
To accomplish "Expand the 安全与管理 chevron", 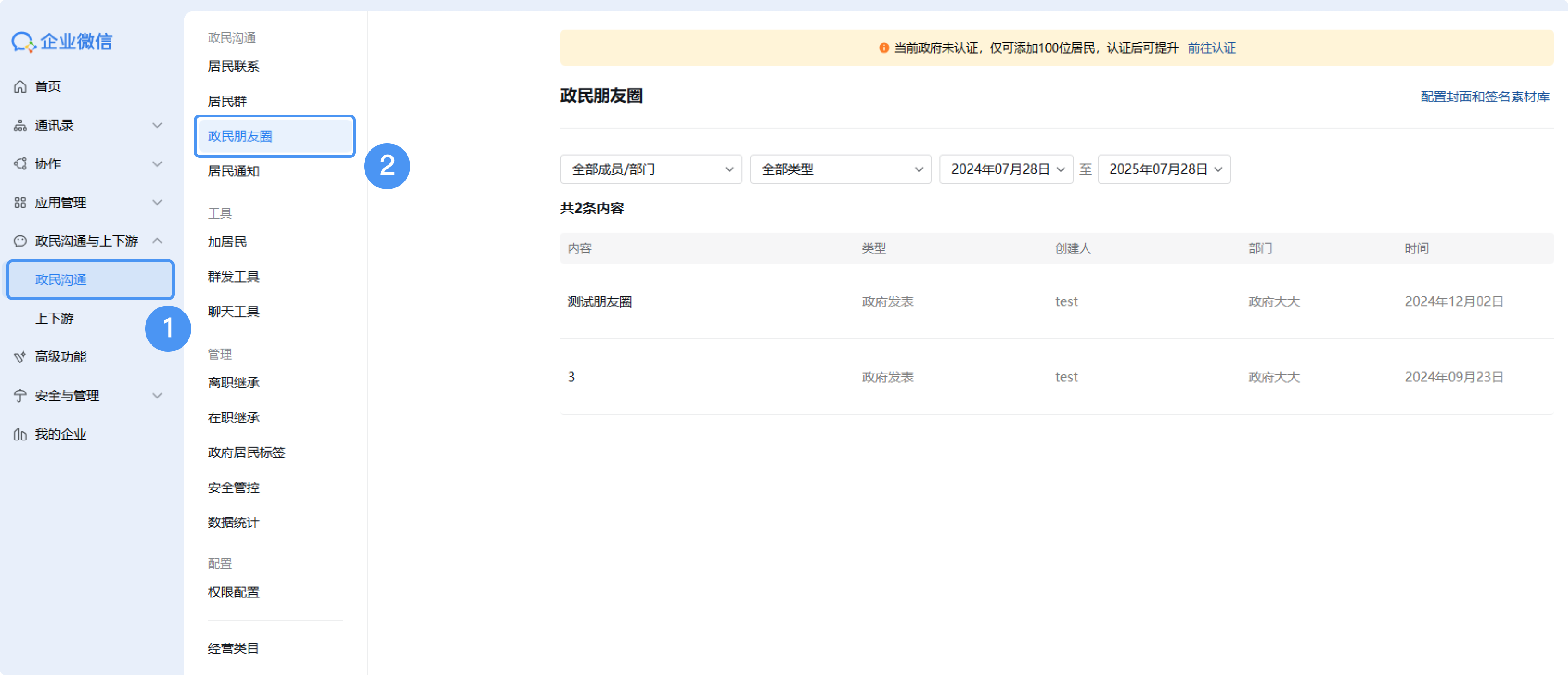I will [157, 396].
